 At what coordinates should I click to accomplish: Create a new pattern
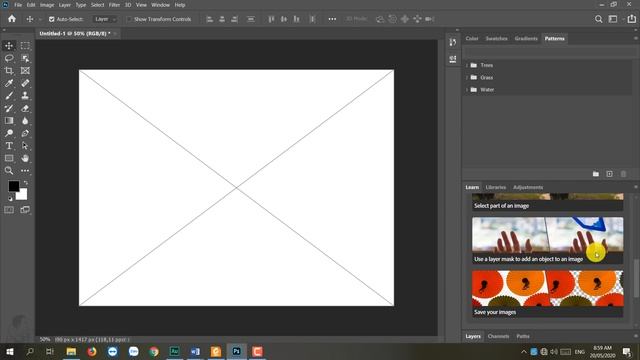pyautogui.click(x=609, y=174)
